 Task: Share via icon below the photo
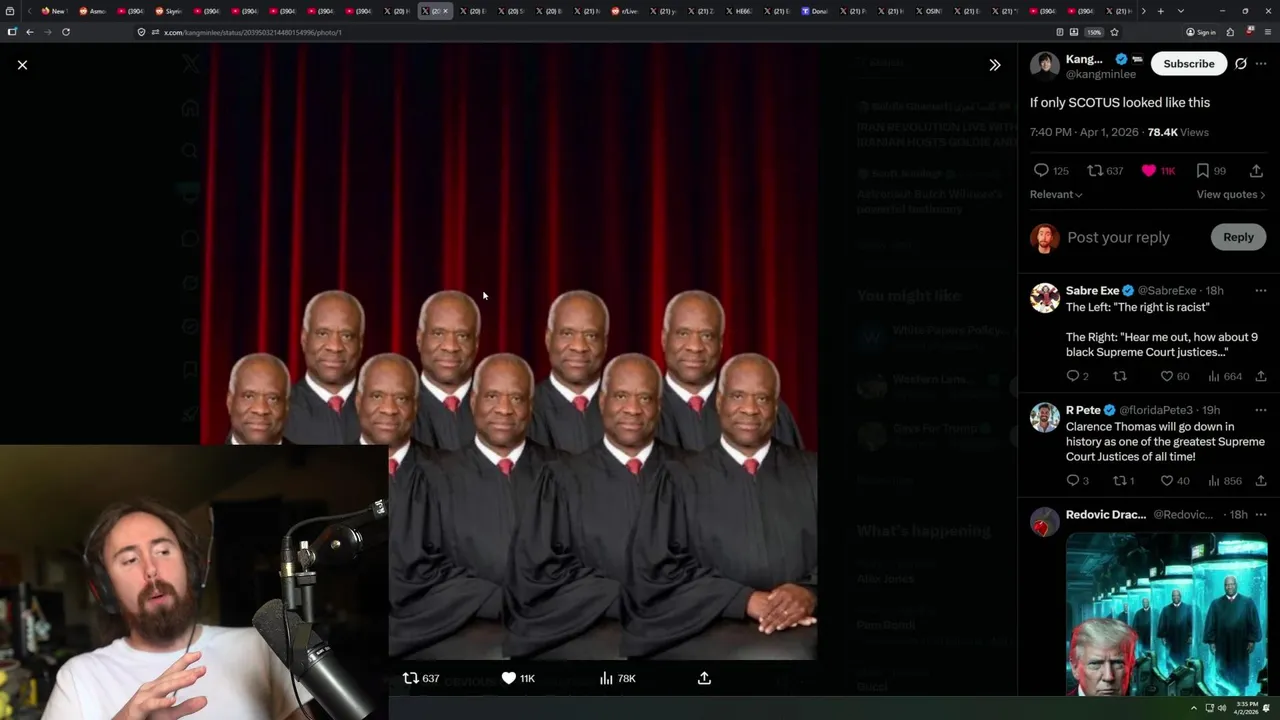pos(704,678)
